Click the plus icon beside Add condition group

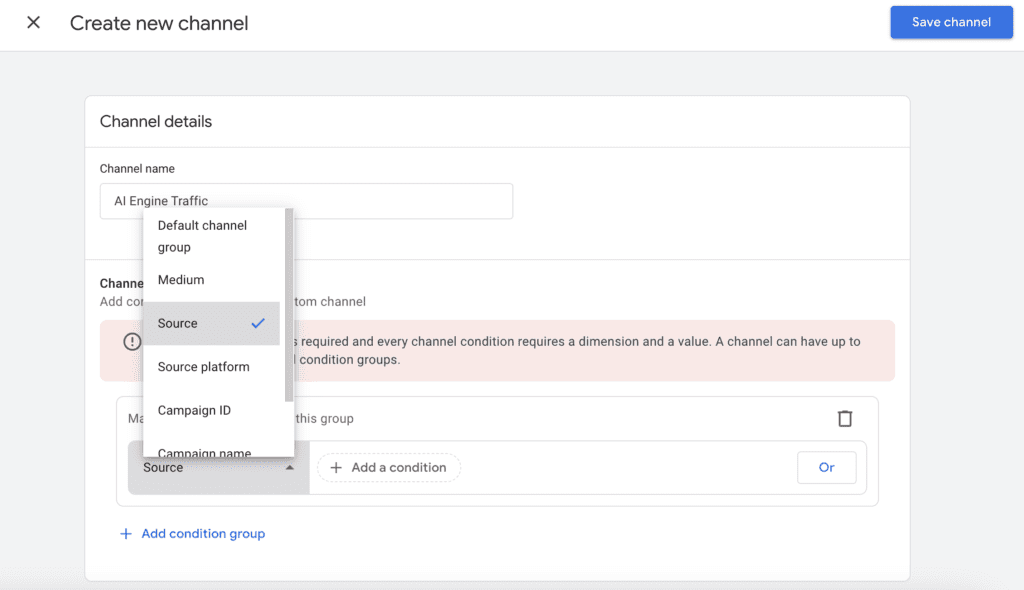pos(126,534)
